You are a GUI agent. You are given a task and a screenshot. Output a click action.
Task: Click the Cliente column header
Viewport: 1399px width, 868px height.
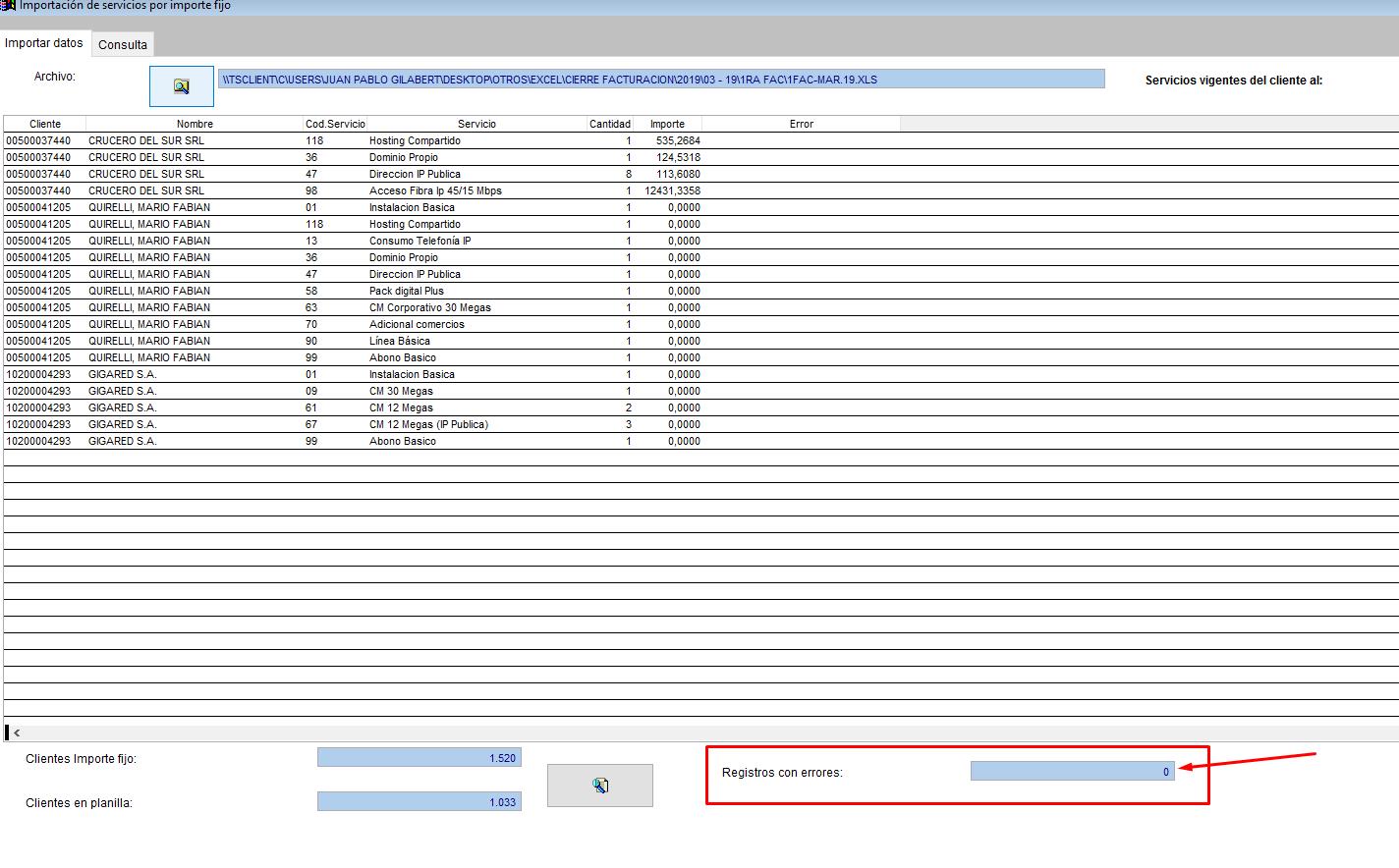45,124
